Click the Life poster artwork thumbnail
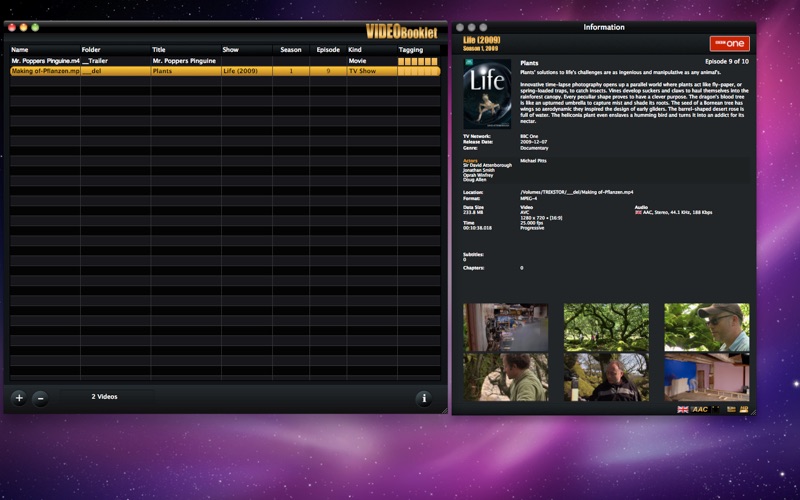 (487, 93)
